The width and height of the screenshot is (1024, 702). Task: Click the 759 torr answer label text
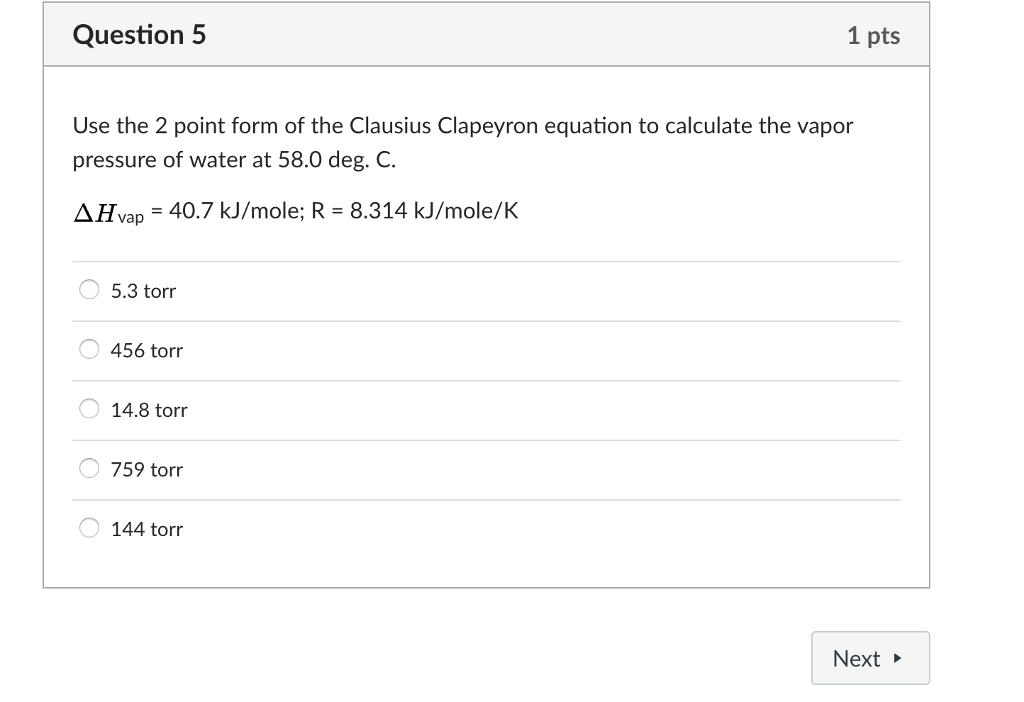(x=146, y=470)
